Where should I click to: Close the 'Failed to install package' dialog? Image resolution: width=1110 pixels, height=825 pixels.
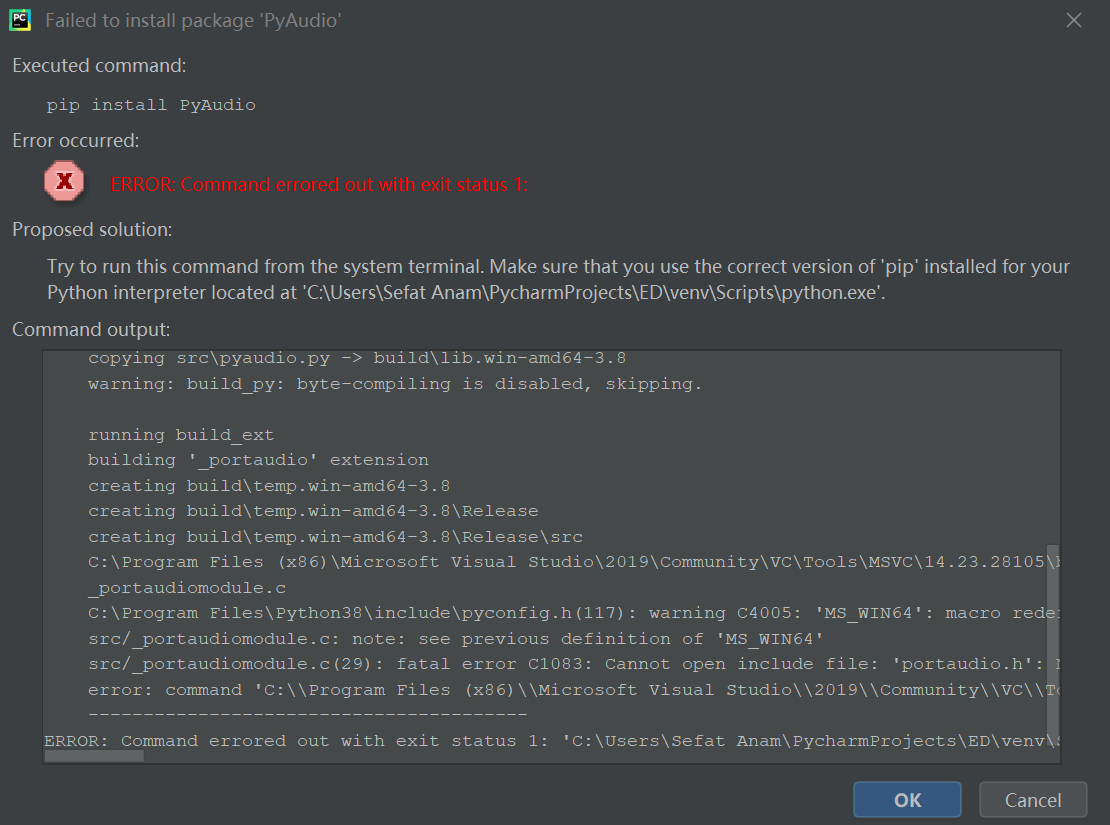1074,19
